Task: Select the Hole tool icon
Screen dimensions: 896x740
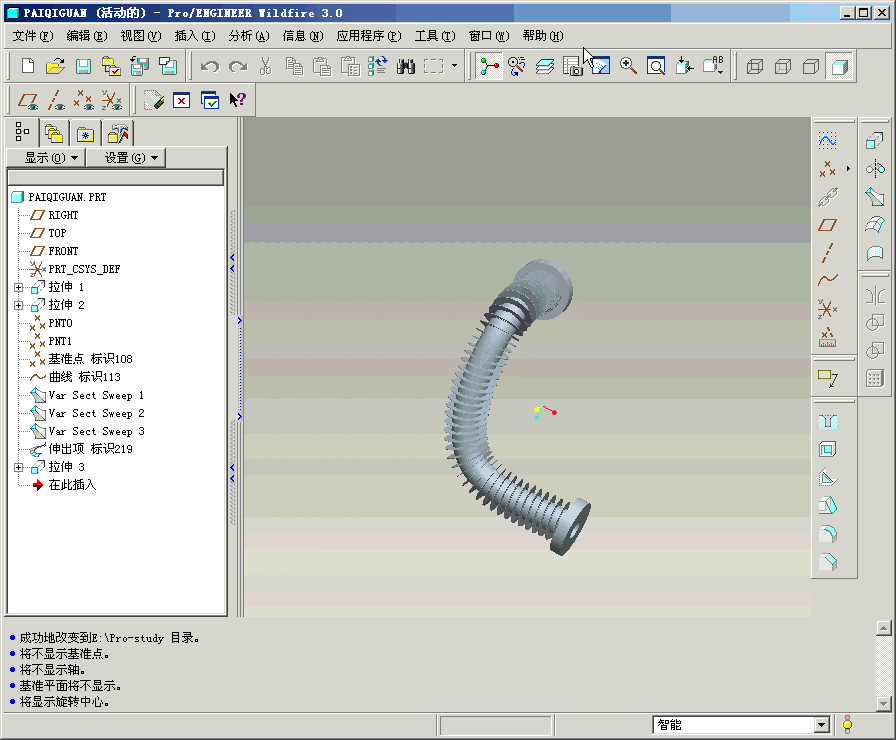Action: click(x=827, y=422)
